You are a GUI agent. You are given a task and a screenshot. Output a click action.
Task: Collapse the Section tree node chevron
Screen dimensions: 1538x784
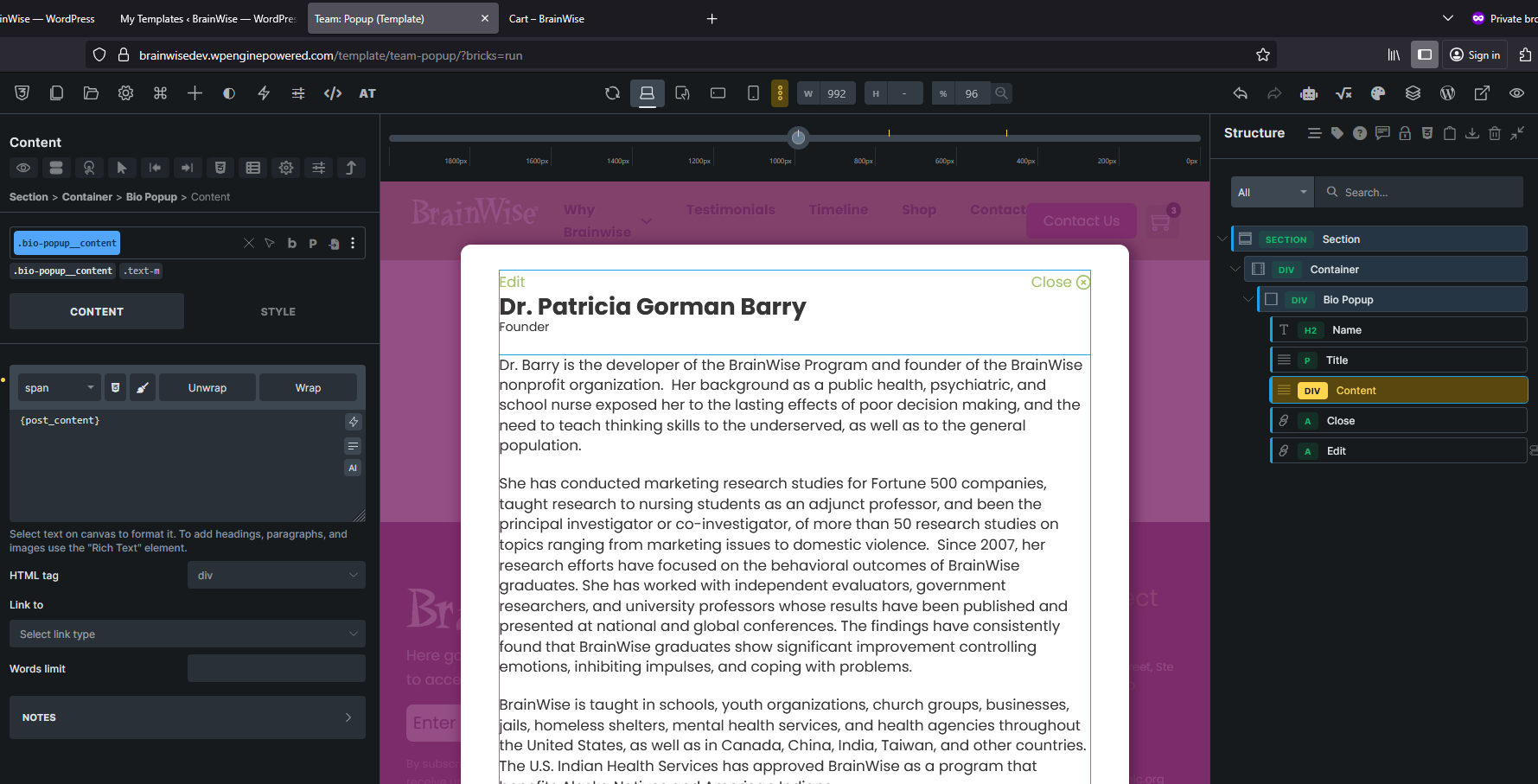pos(1222,239)
